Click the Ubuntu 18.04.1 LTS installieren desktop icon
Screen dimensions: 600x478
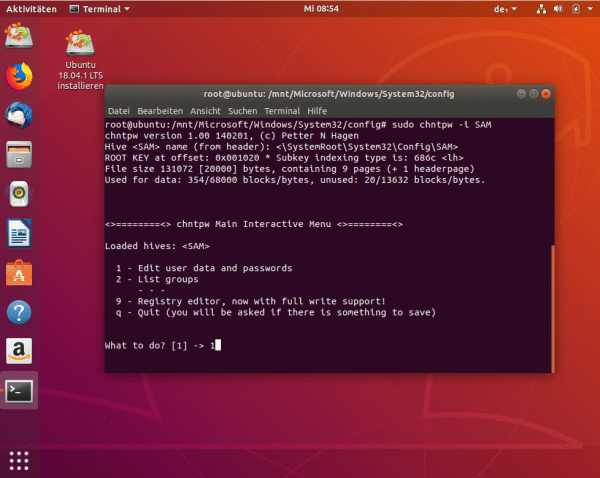pyautogui.click(x=80, y=60)
